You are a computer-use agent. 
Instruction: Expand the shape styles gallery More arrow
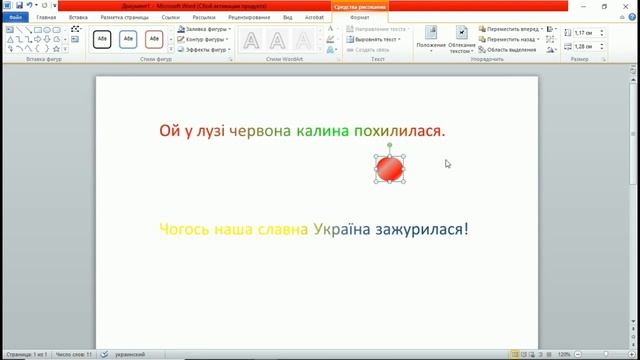(171, 49)
